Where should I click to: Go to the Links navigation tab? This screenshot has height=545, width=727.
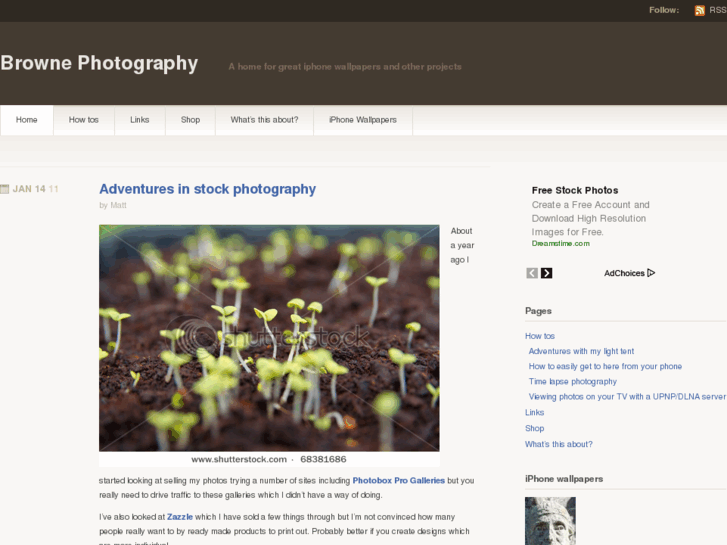pos(140,120)
